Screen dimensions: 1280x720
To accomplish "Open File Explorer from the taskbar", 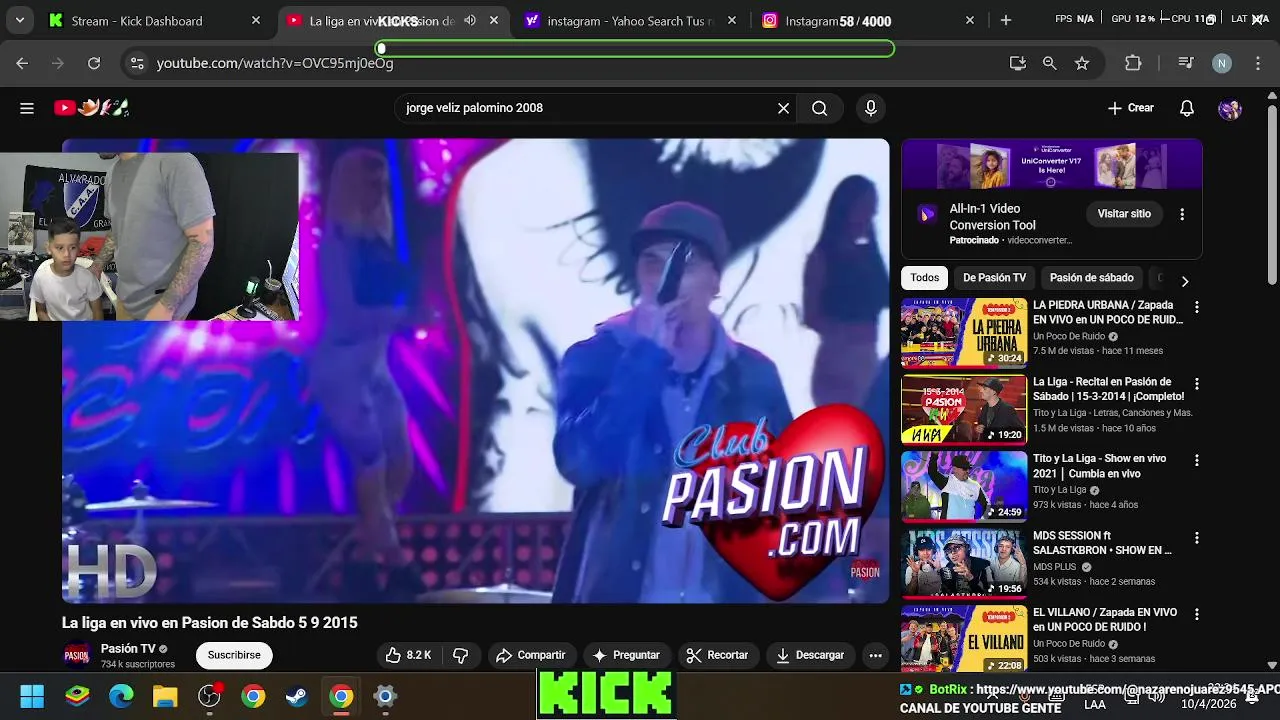I will point(165,696).
